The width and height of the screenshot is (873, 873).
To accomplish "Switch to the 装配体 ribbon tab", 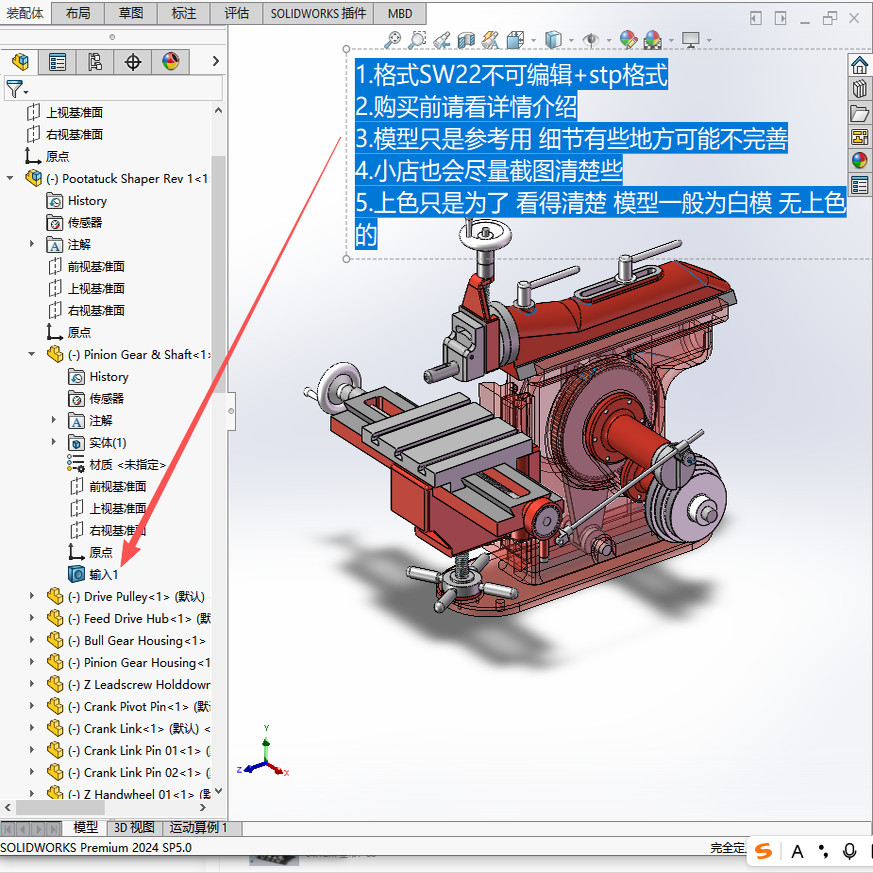I will (25, 13).
